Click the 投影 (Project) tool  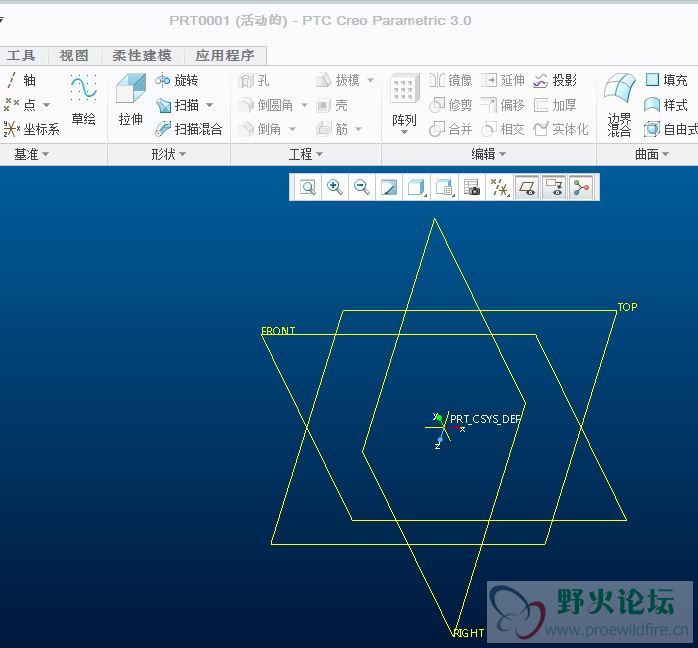click(555, 80)
